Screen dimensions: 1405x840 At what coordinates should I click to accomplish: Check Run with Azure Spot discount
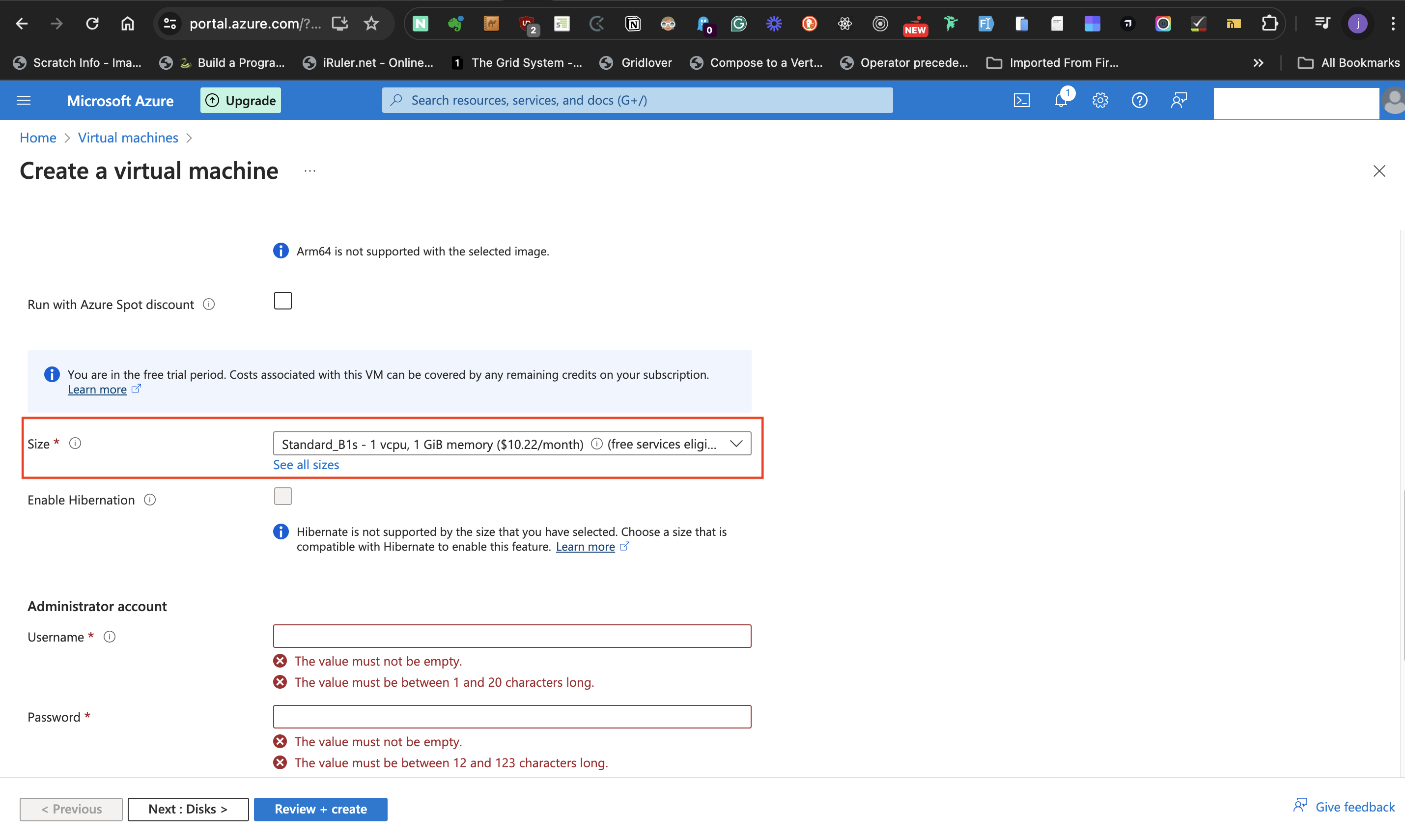pyautogui.click(x=282, y=301)
